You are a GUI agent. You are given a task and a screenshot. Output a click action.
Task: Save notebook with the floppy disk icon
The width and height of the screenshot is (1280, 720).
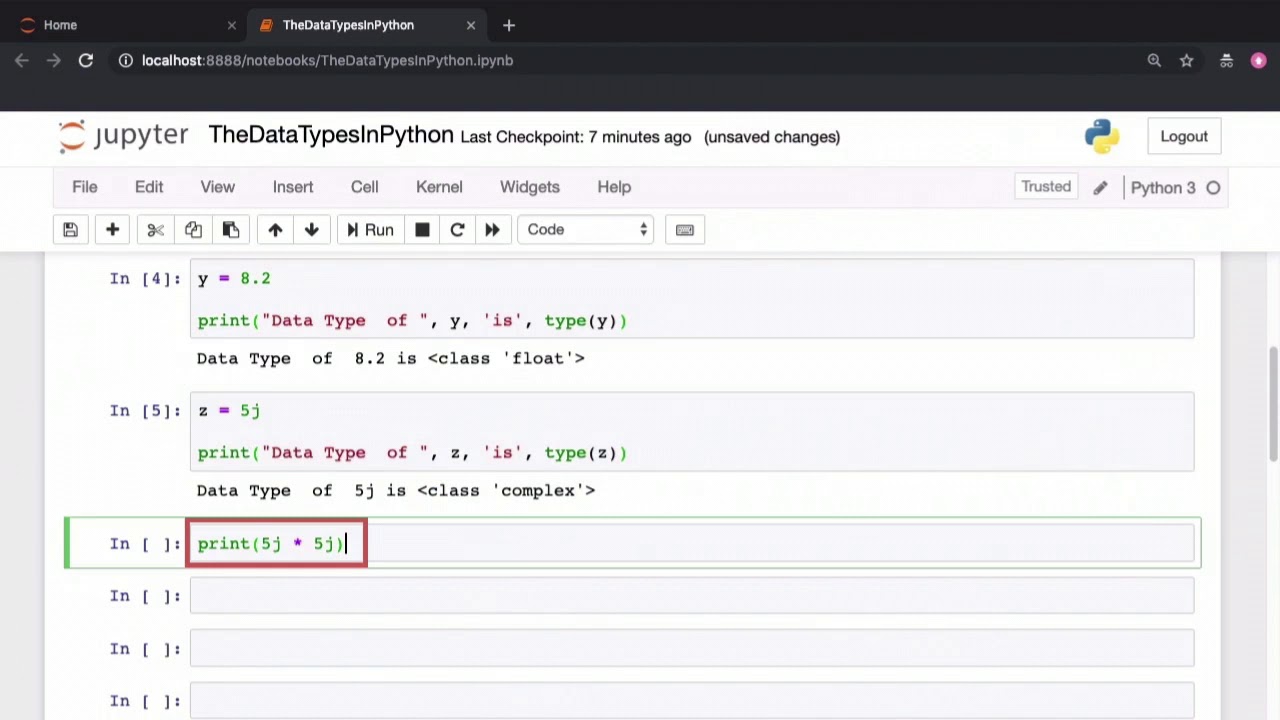click(x=70, y=230)
